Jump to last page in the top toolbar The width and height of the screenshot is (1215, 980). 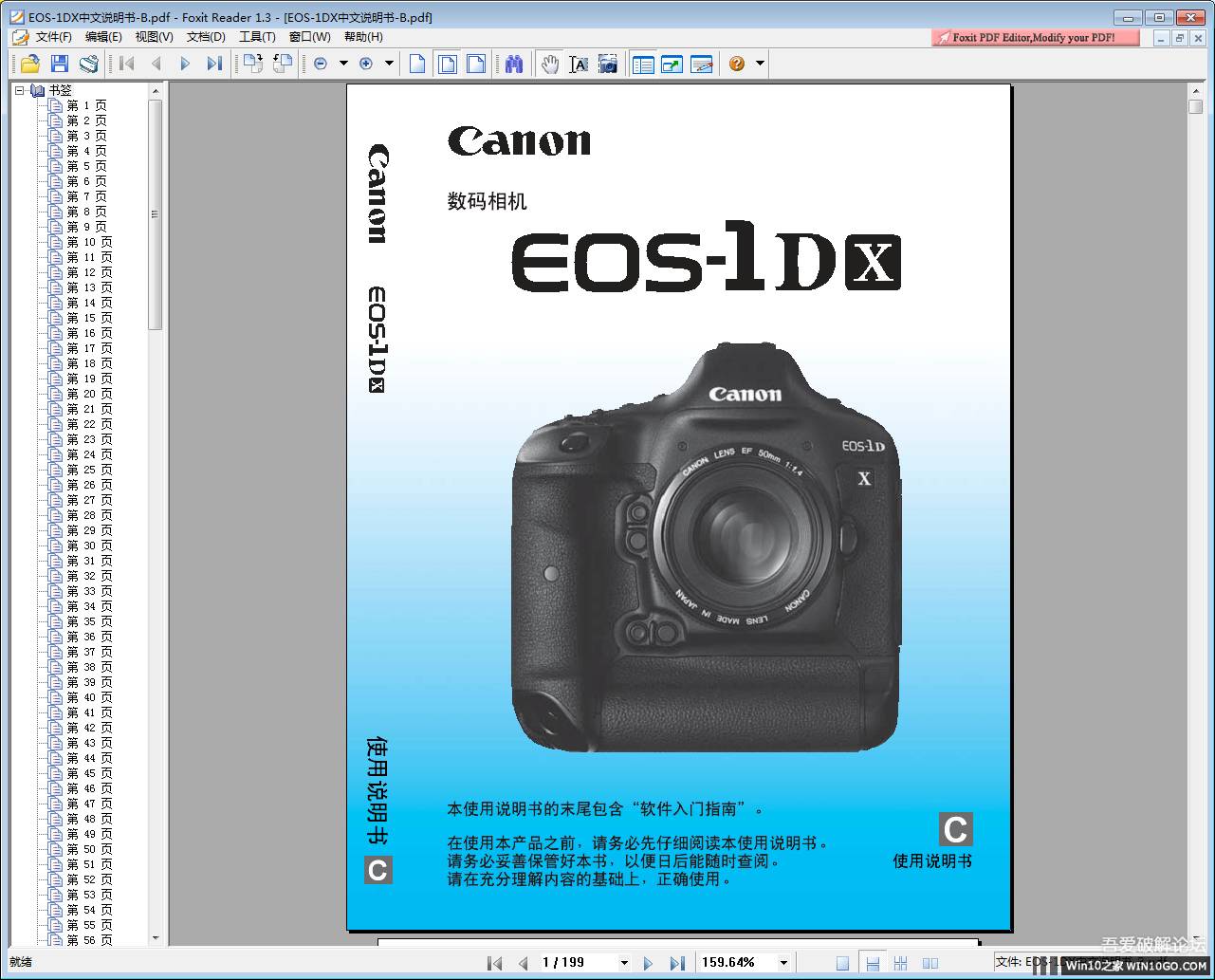pyautogui.click(x=214, y=64)
